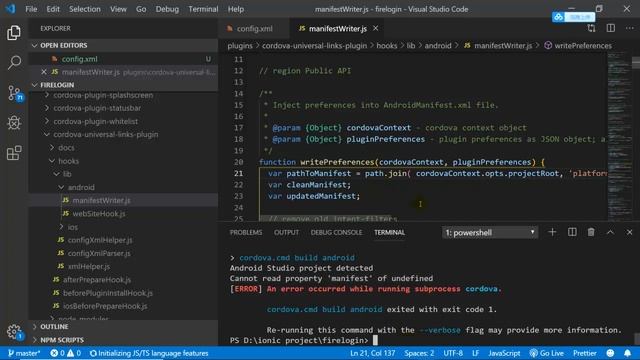Open the File menu
The image size is (640, 360).
tap(31, 9)
